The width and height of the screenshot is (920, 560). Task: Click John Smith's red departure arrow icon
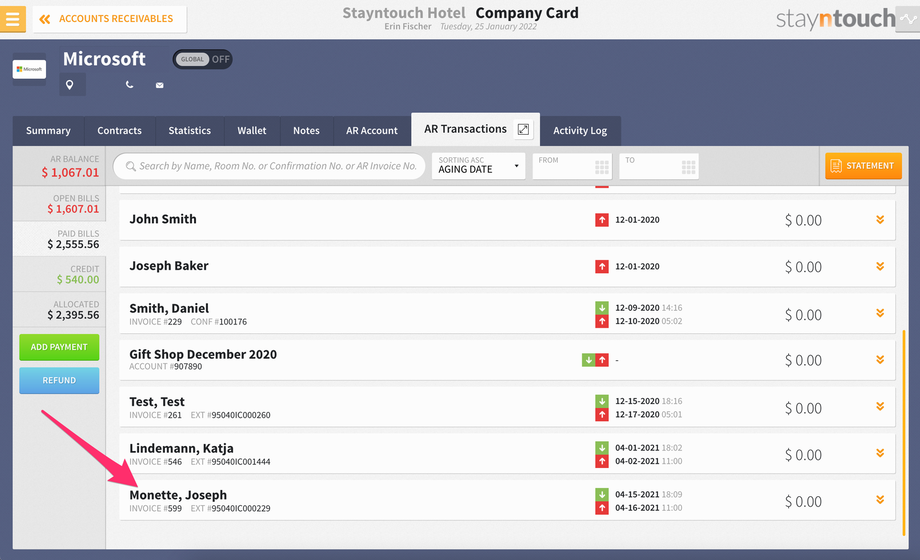(x=602, y=220)
